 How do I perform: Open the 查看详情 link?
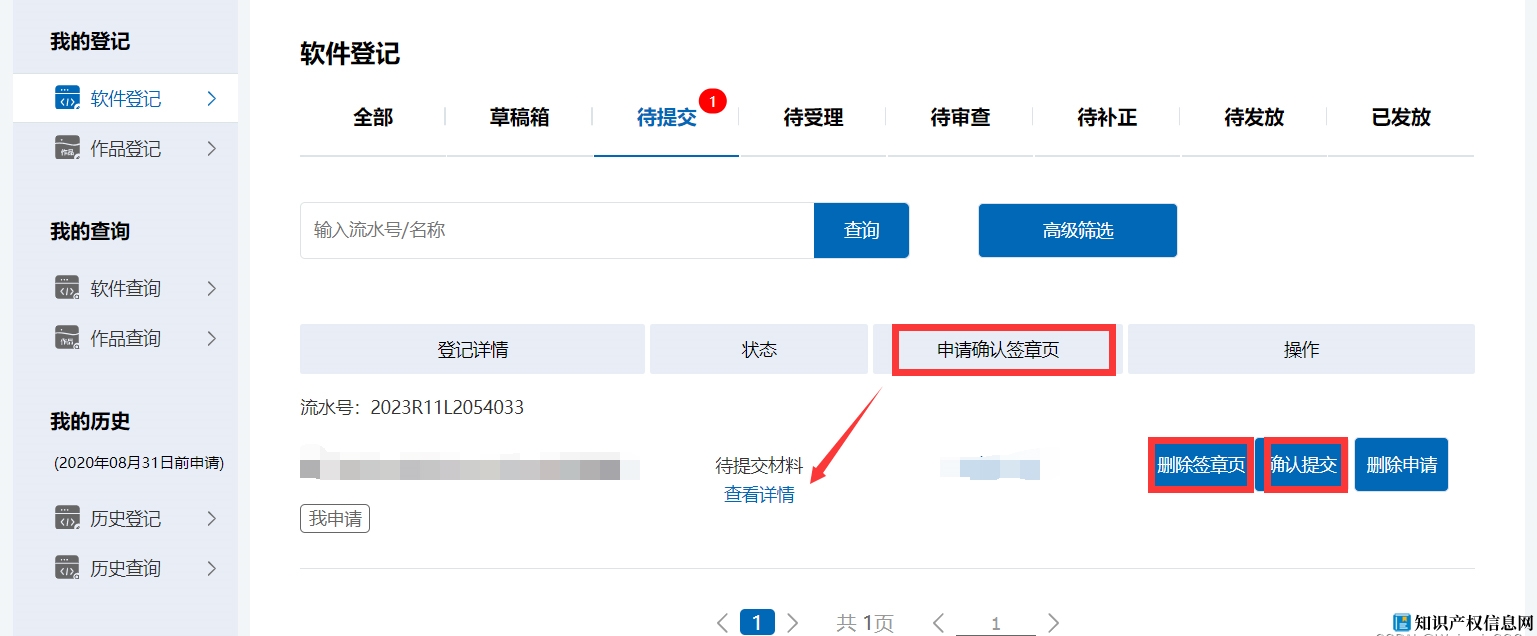click(759, 494)
